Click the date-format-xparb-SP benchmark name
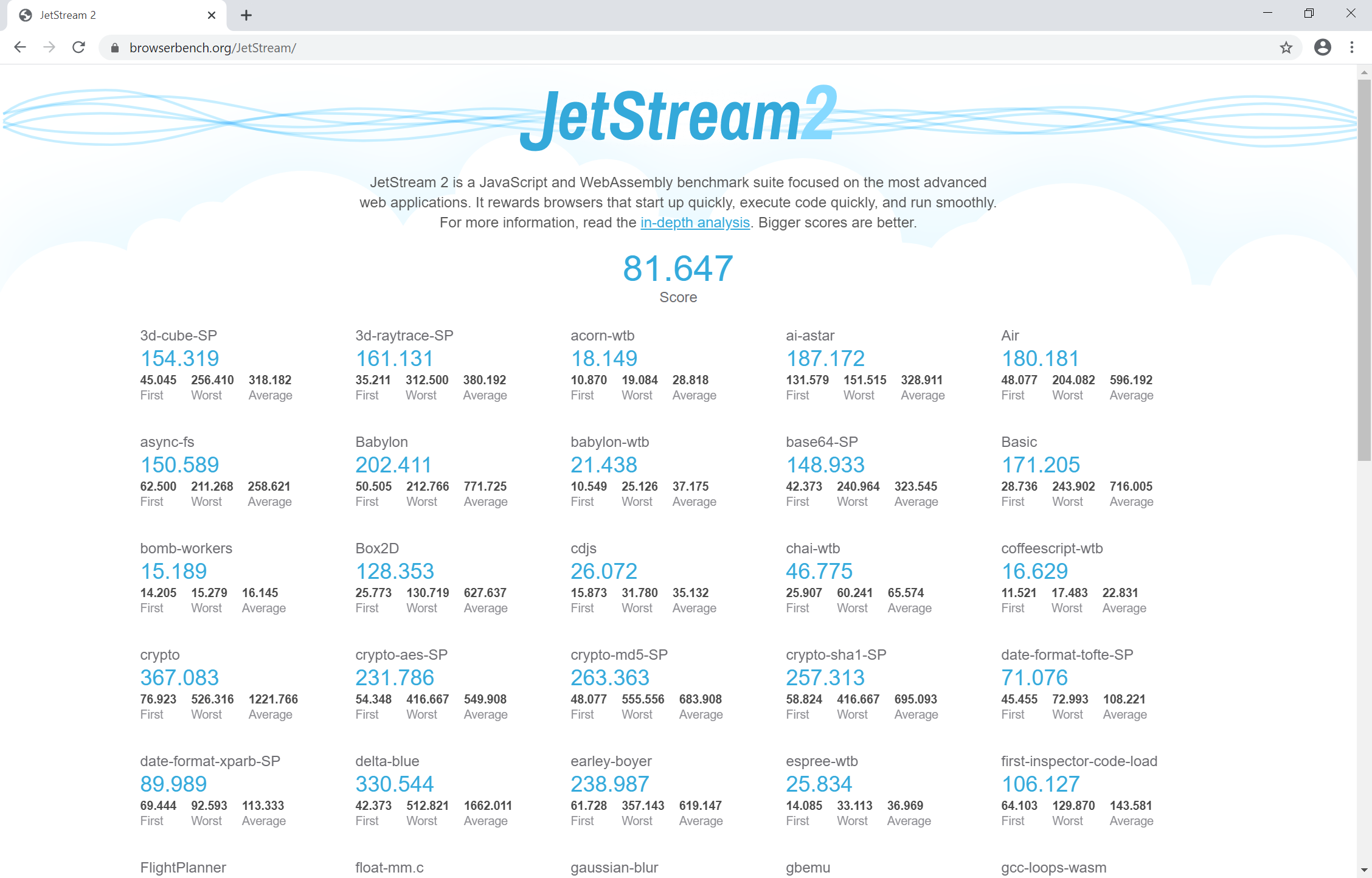The height and width of the screenshot is (878, 1372). [210, 761]
